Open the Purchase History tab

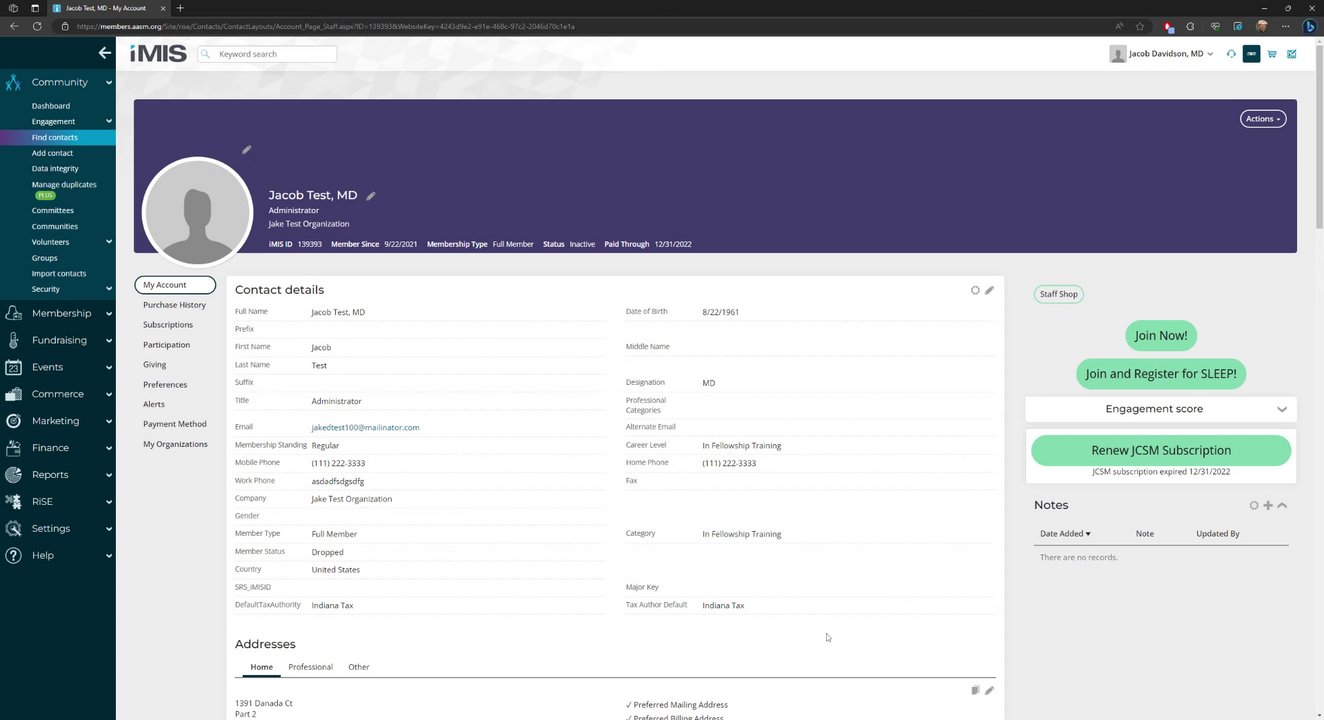coord(174,305)
